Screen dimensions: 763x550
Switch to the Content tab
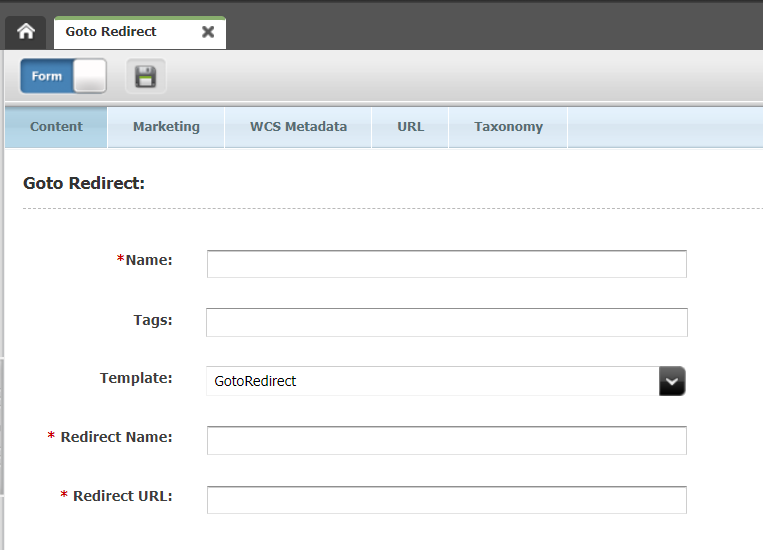[x=56, y=127]
